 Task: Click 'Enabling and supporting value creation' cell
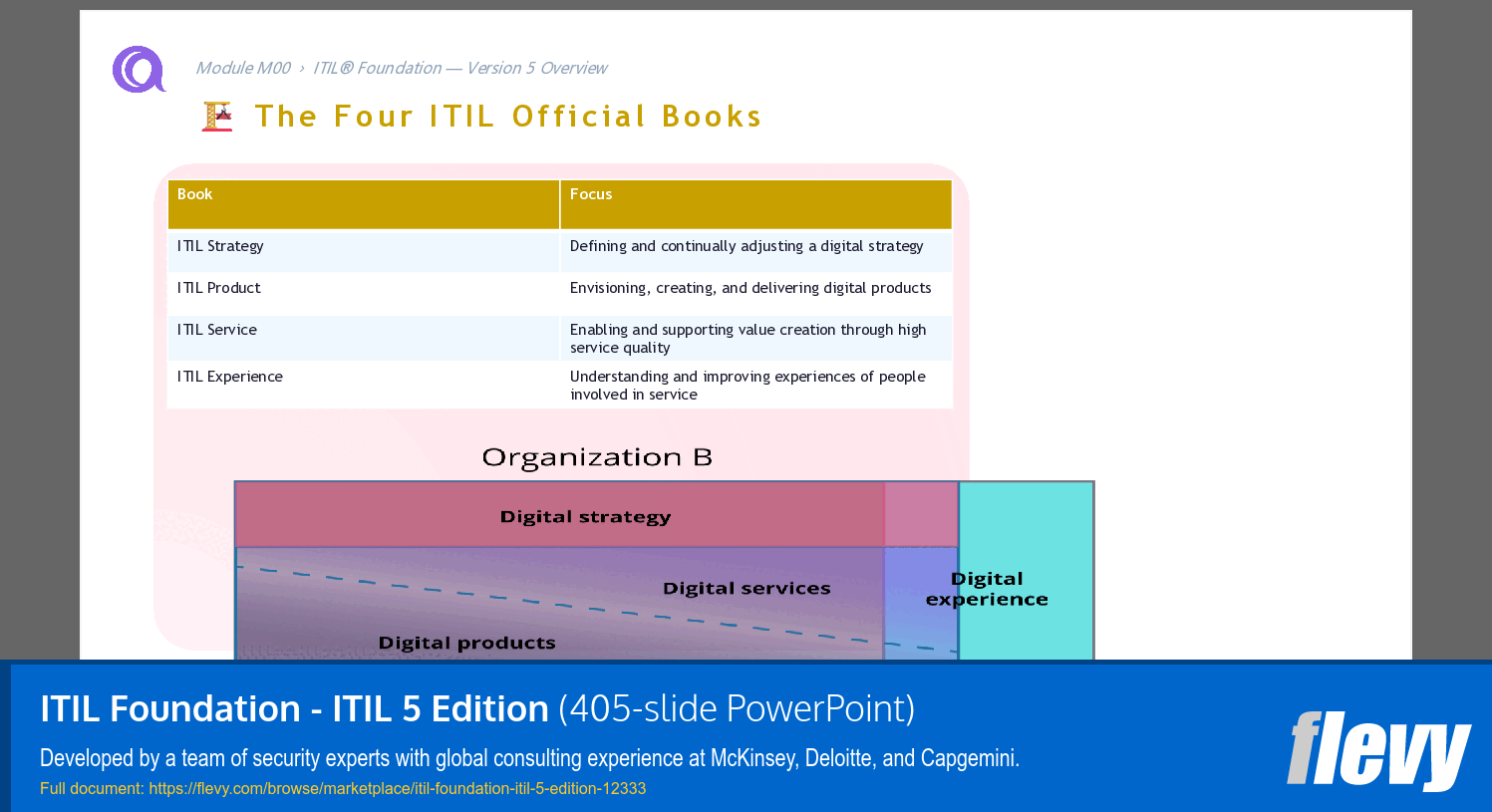(x=756, y=338)
